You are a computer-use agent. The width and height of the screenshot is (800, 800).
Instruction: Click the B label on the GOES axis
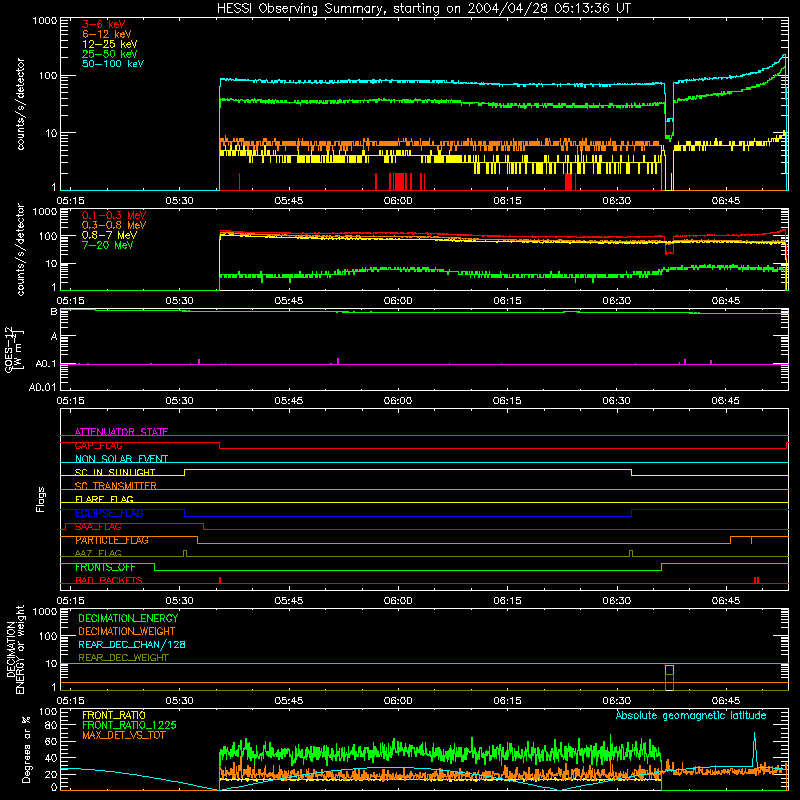pyautogui.click(x=54, y=312)
